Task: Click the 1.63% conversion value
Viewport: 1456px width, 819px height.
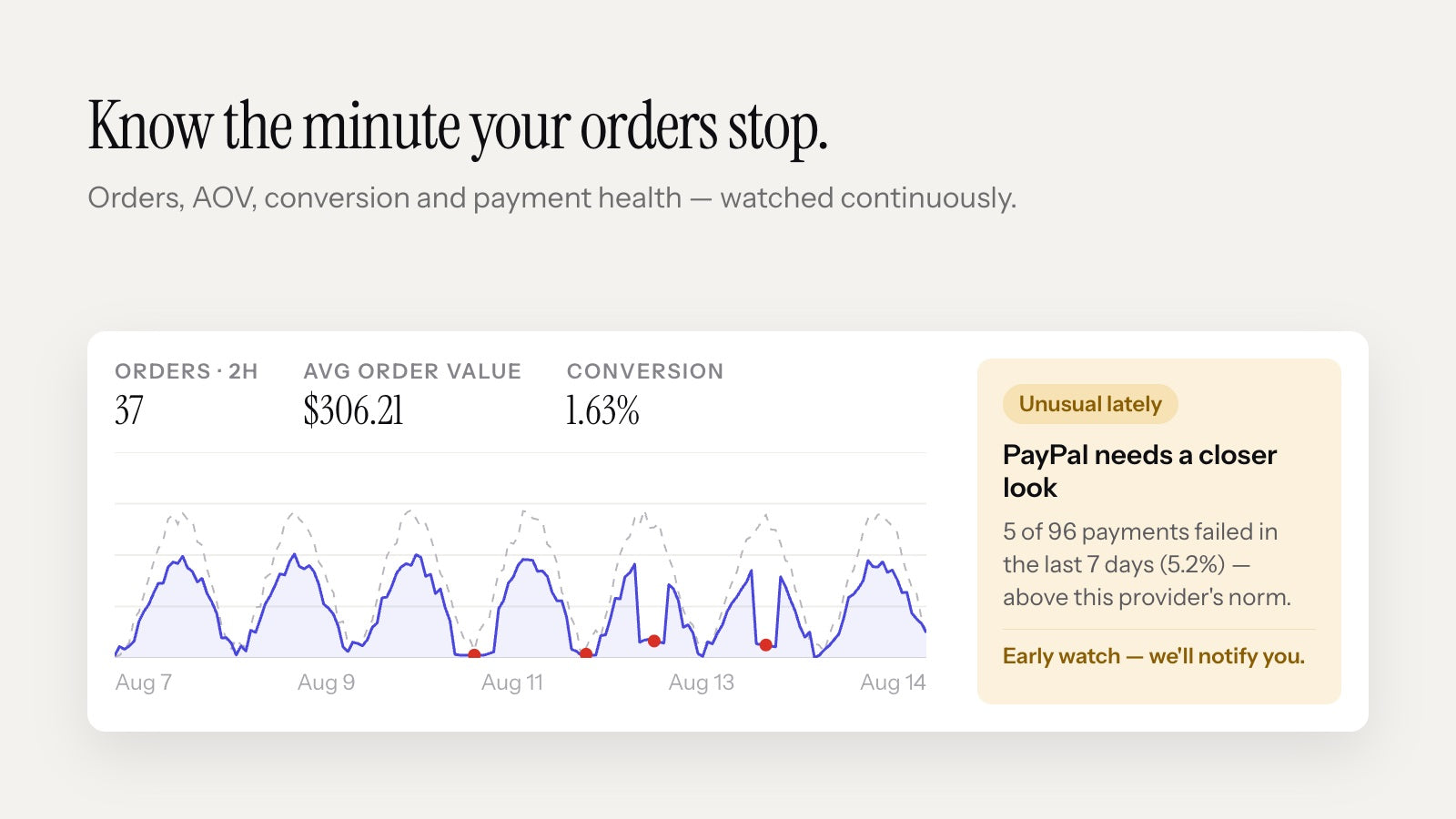Action: 602,410
